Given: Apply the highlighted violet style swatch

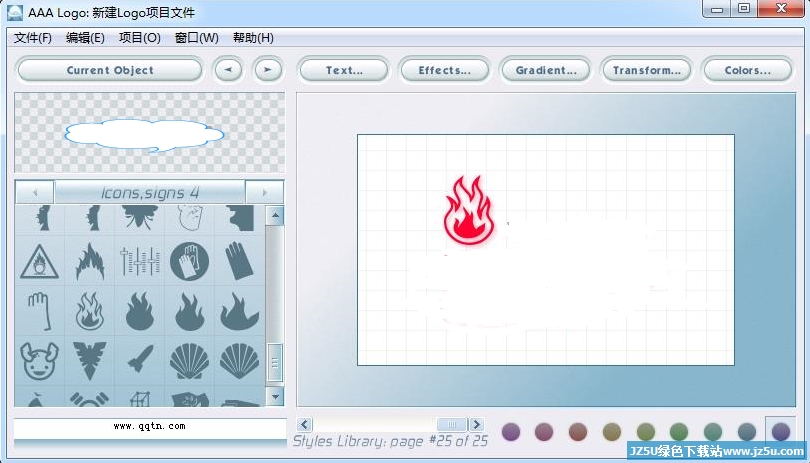Looking at the screenshot, I should [781, 431].
